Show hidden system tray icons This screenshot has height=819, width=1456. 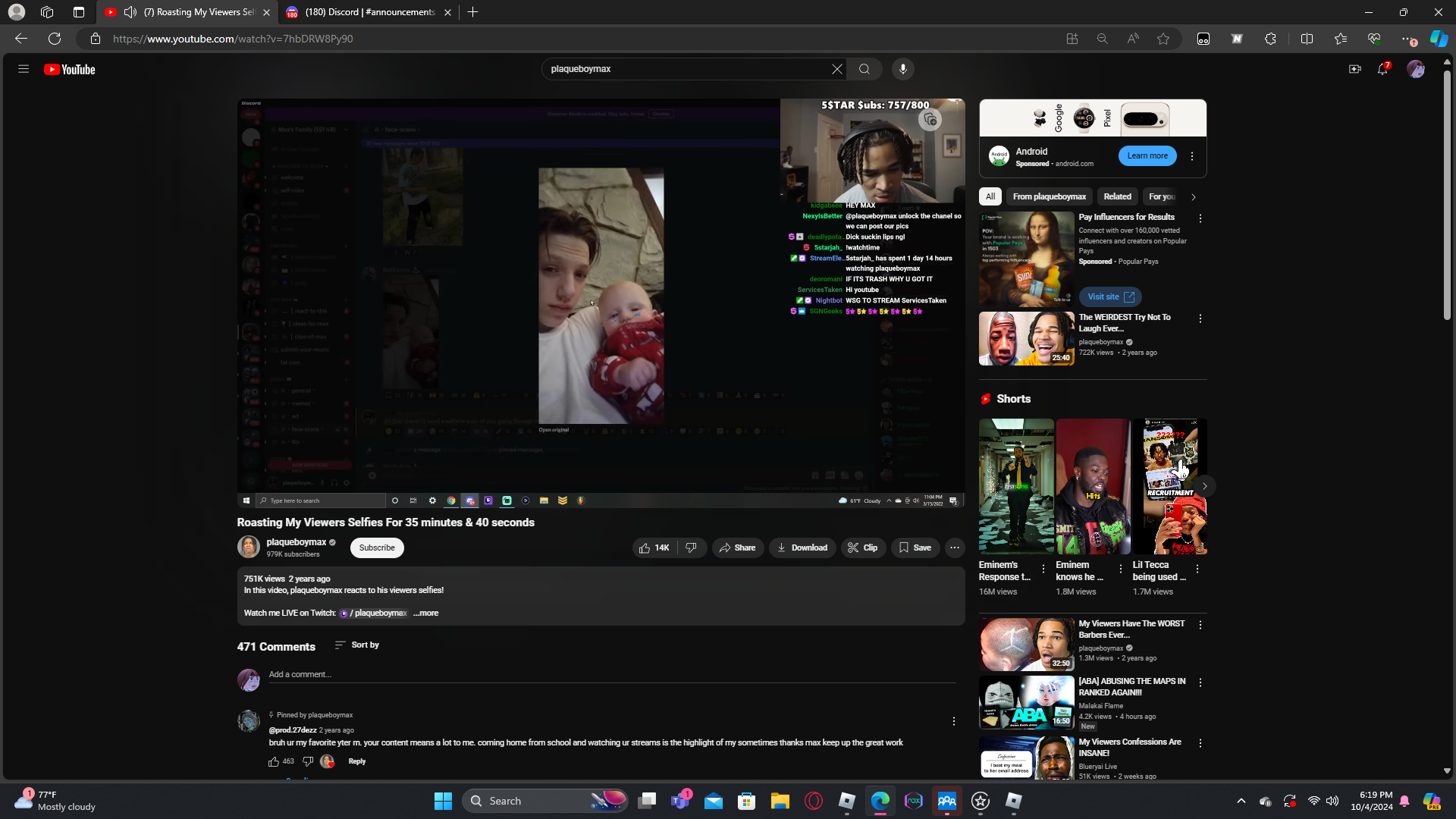[1241, 801]
